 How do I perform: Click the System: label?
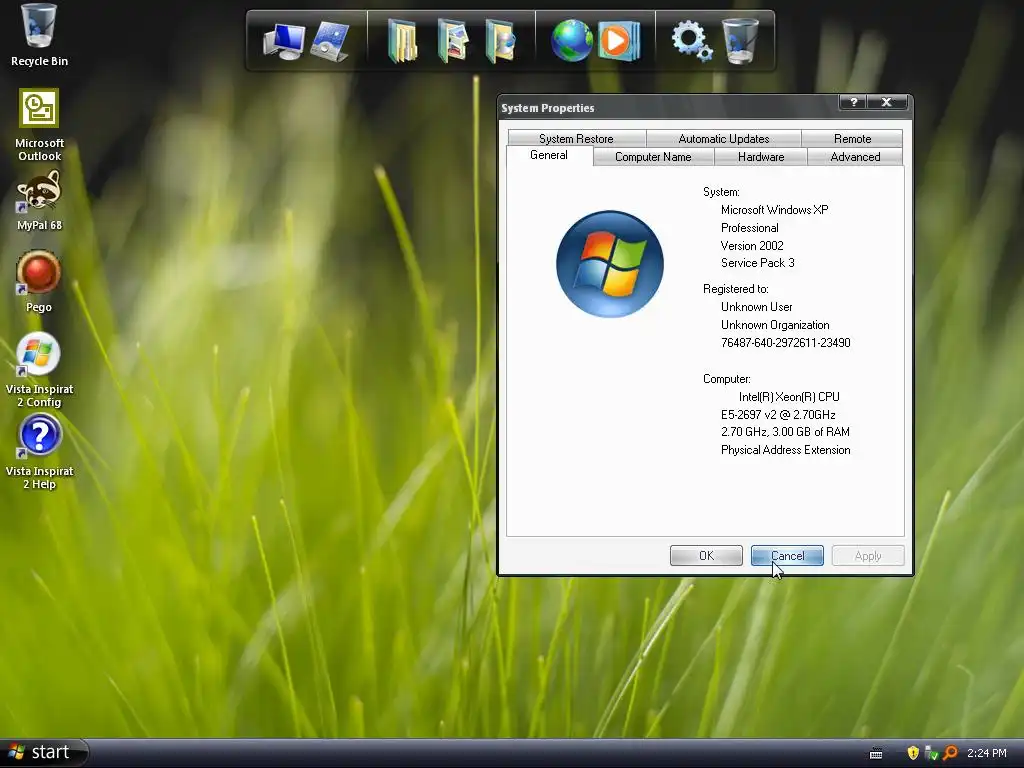721,192
